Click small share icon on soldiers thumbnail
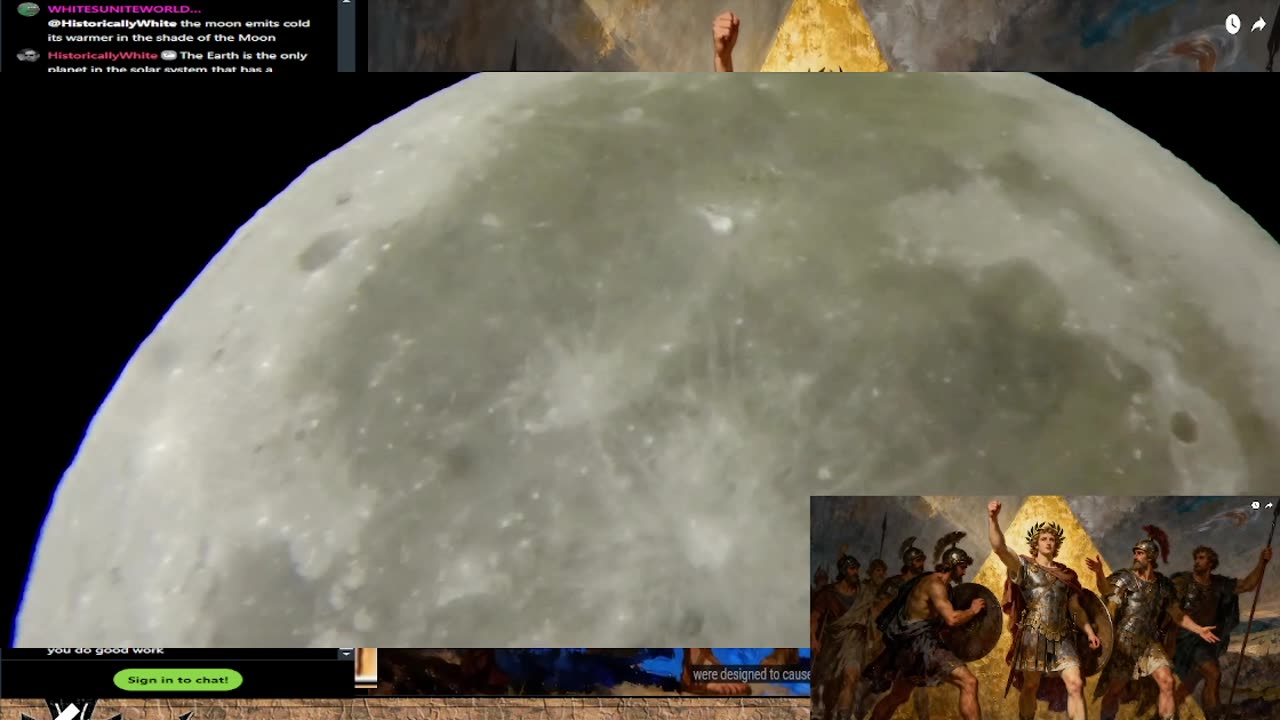This screenshot has height=720, width=1280. tap(1269, 506)
